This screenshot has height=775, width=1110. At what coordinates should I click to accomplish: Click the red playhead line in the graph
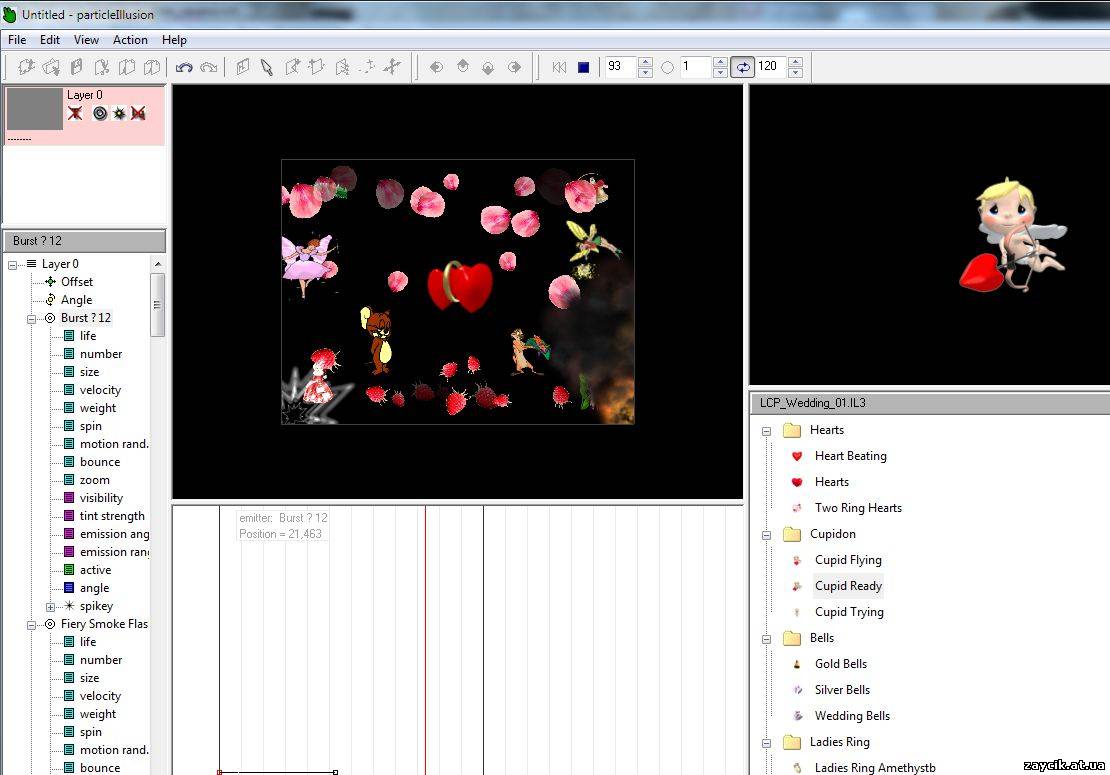pyautogui.click(x=425, y=640)
